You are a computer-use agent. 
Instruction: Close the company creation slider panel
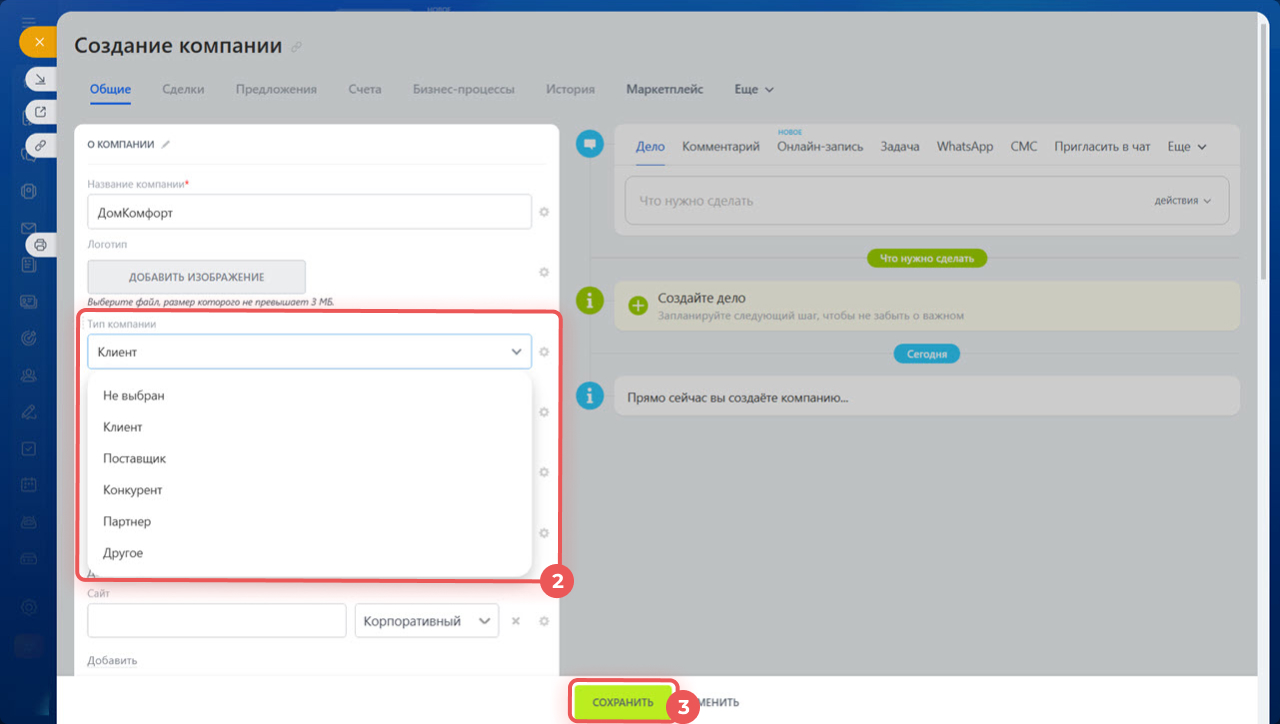38,42
